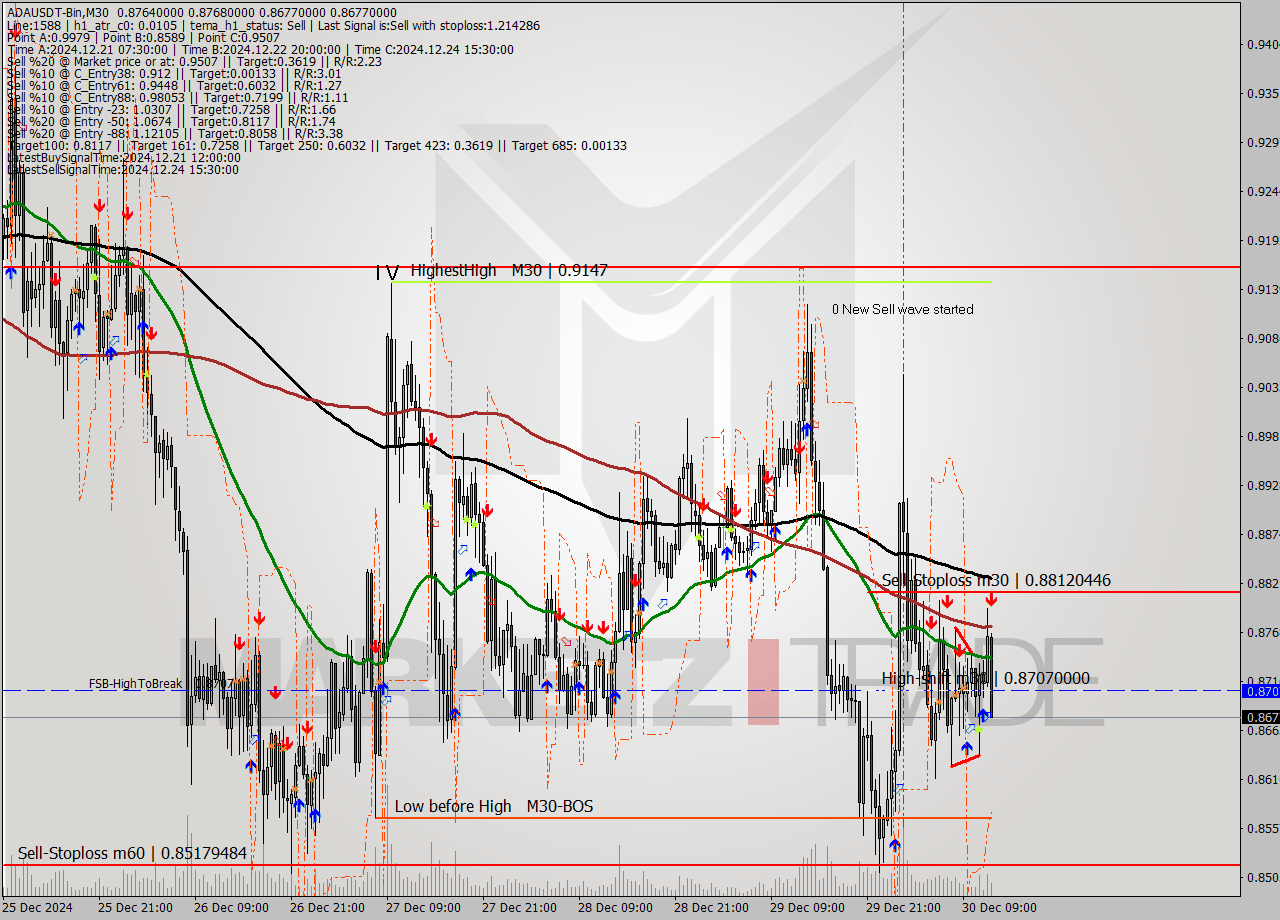Click the 0.898 price axis value
This screenshot has width=1280, height=920.
(1262, 436)
